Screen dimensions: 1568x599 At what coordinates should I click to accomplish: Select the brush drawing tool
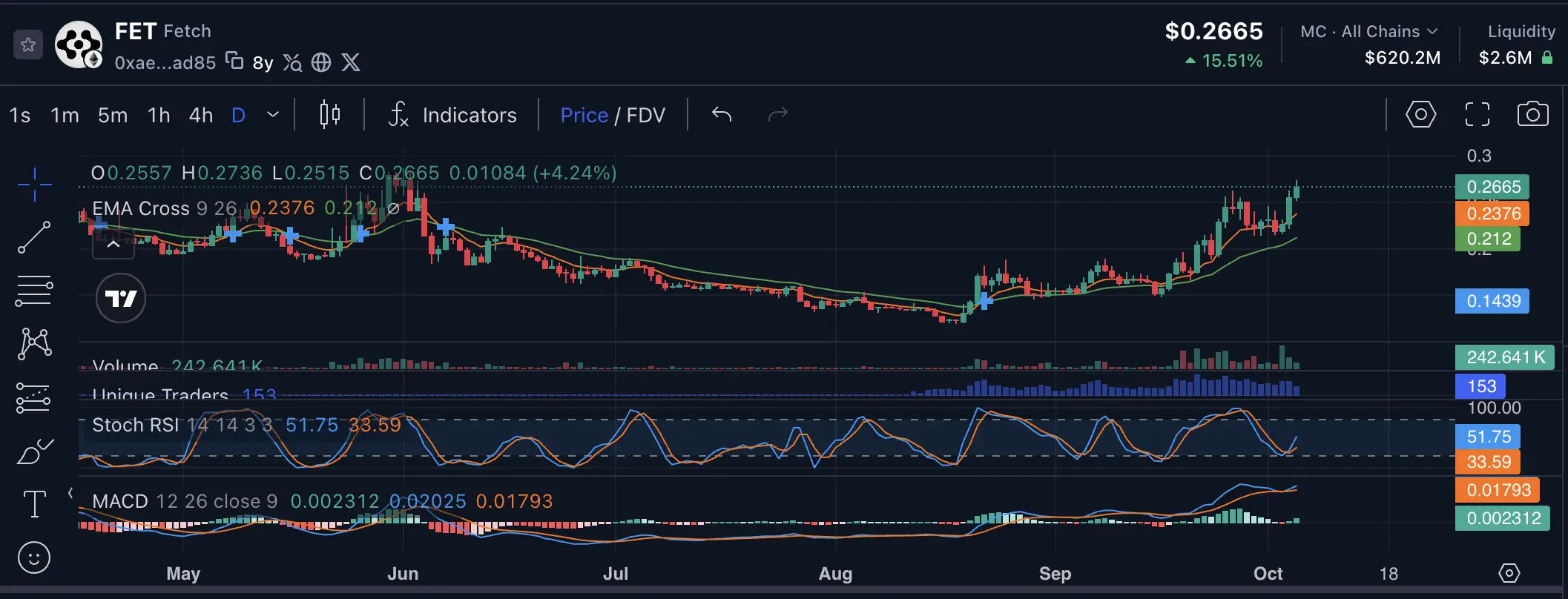coord(34,451)
